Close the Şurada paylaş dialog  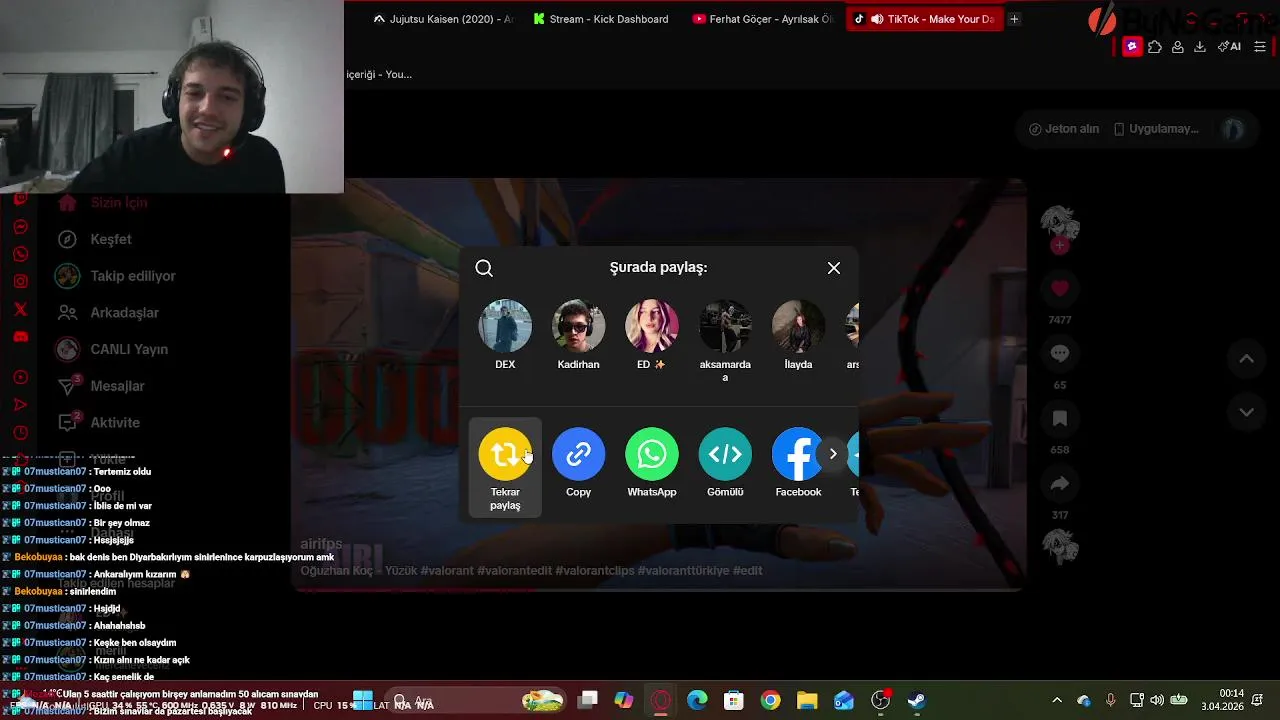[x=834, y=268]
